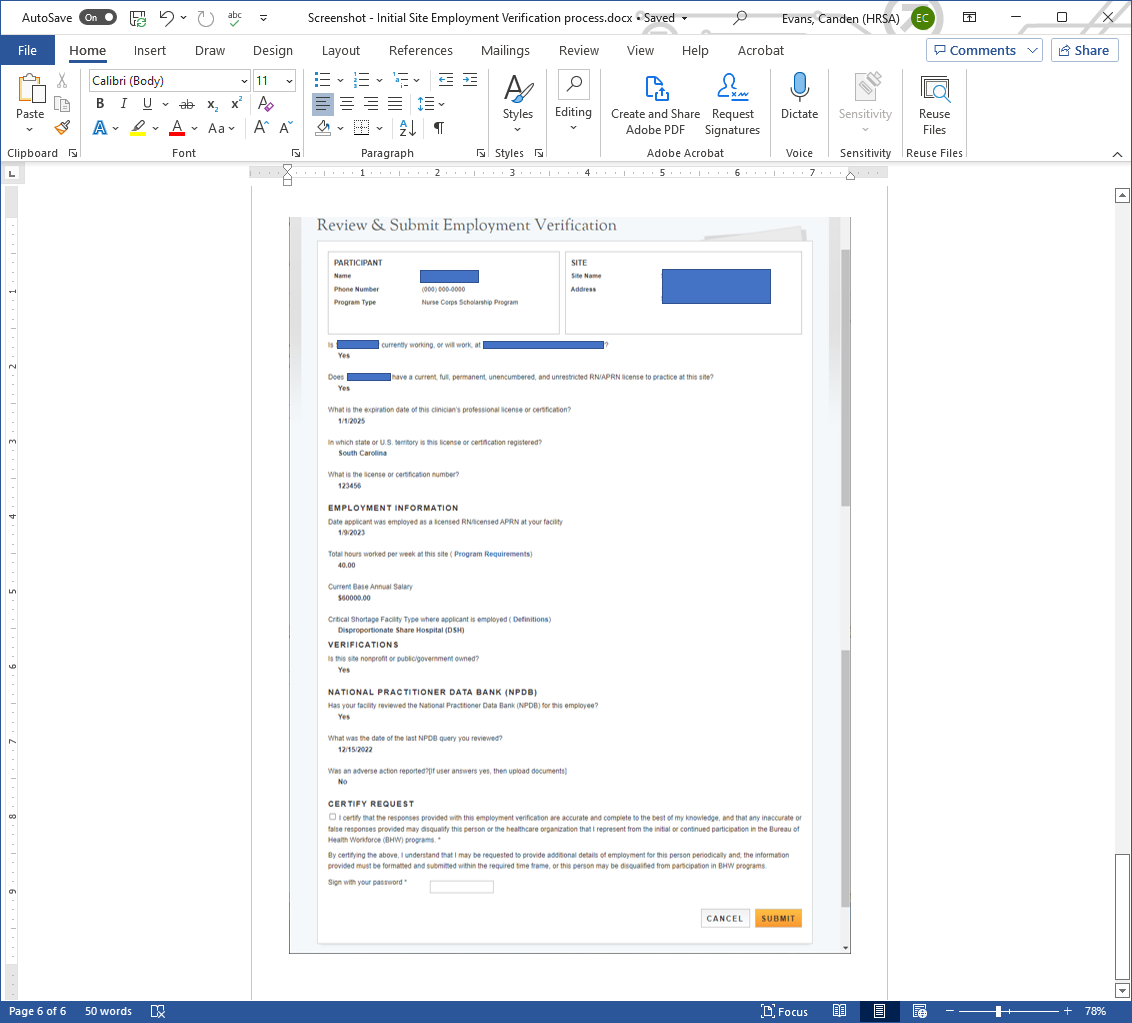Click the Show/Hide paragraph marks icon
The image size is (1132, 1023).
coord(438,128)
